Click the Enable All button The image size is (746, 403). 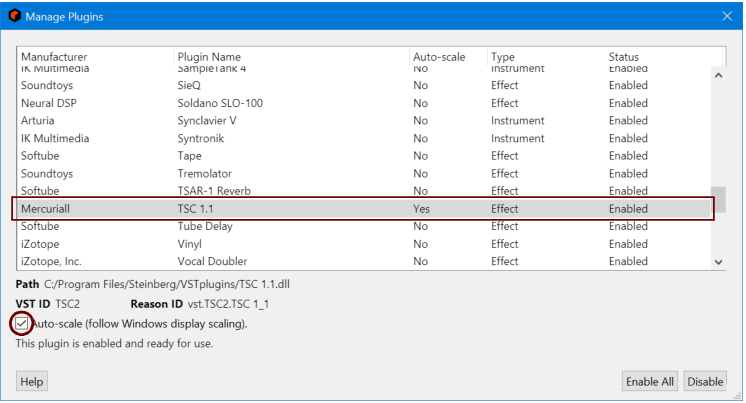coord(650,382)
